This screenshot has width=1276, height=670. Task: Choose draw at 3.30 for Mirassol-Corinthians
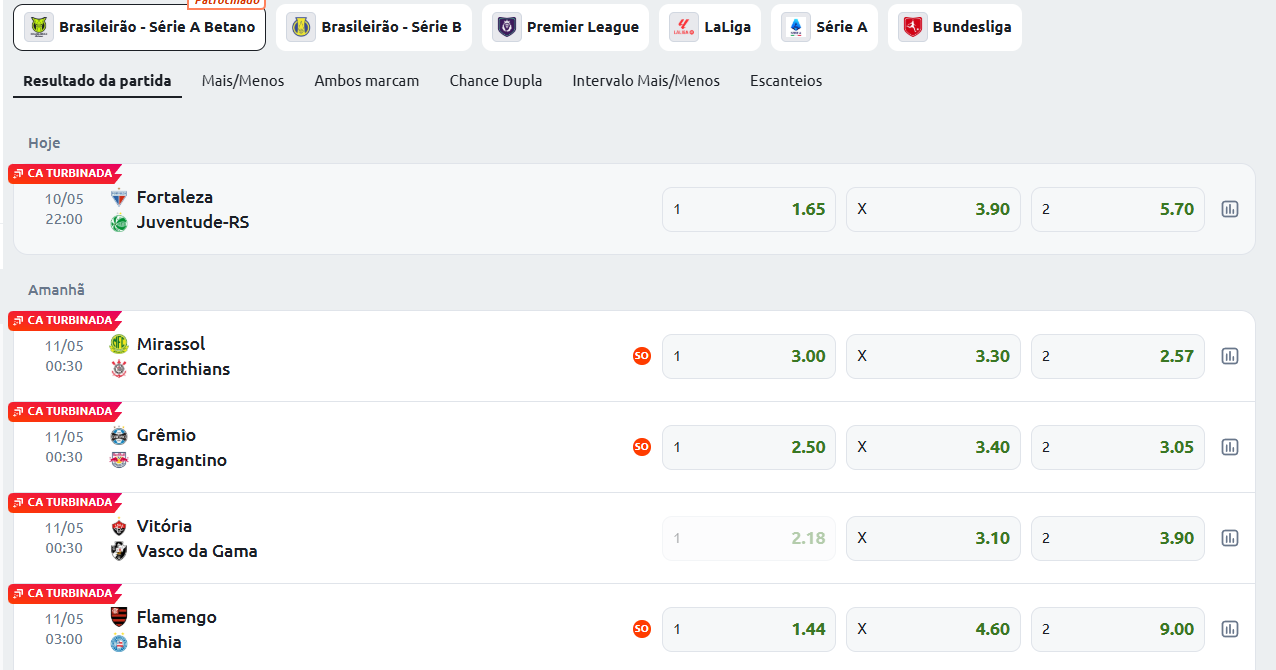933,356
